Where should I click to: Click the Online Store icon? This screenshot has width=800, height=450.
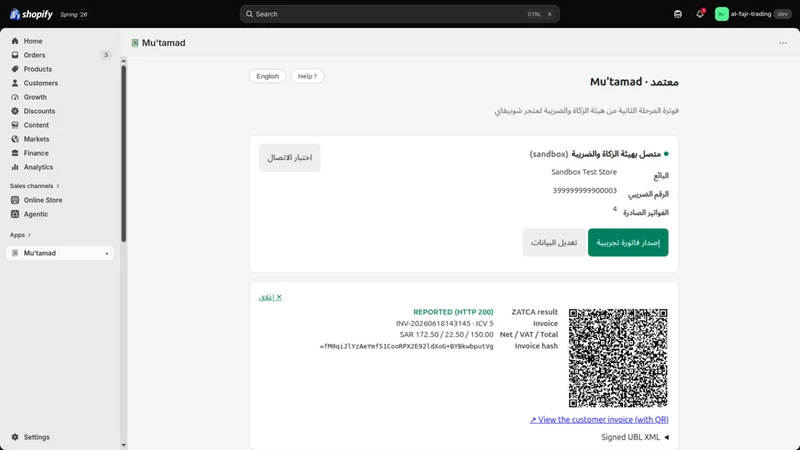[15, 200]
